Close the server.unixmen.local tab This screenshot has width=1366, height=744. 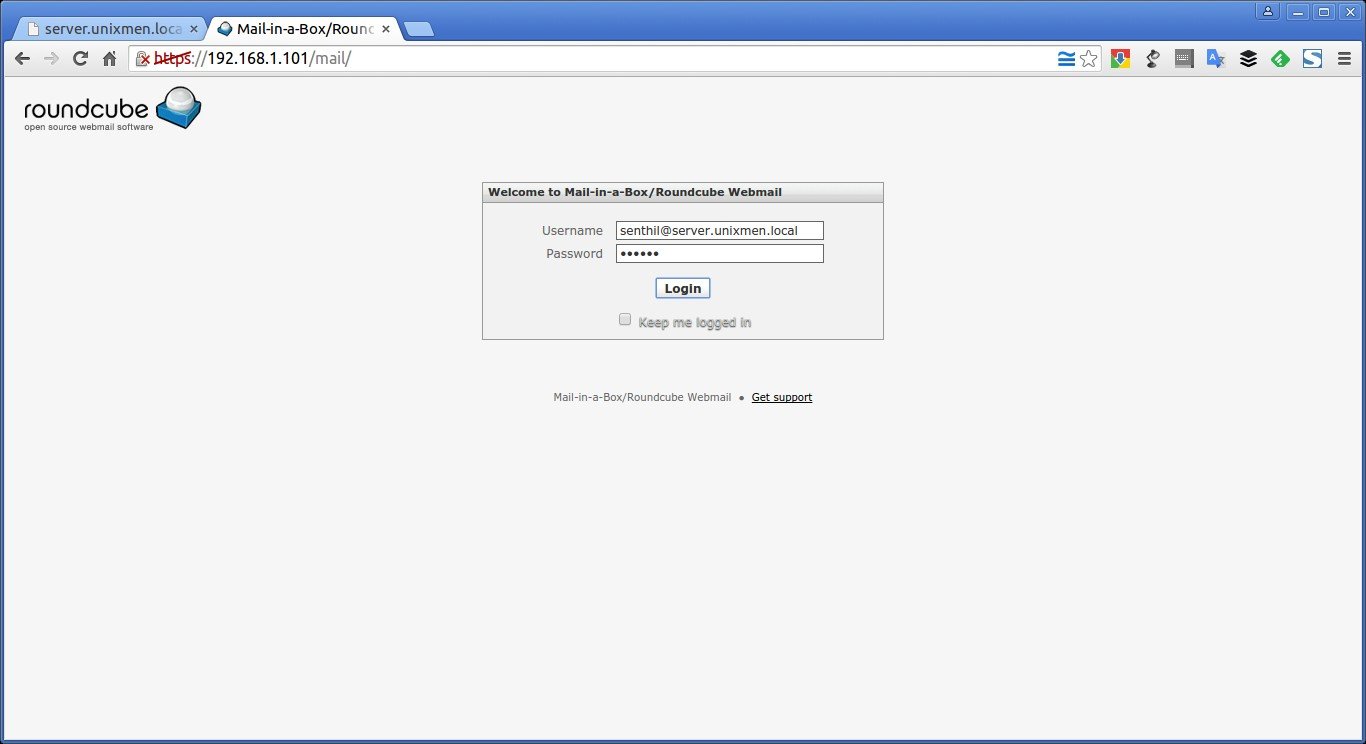click(194, 29)
